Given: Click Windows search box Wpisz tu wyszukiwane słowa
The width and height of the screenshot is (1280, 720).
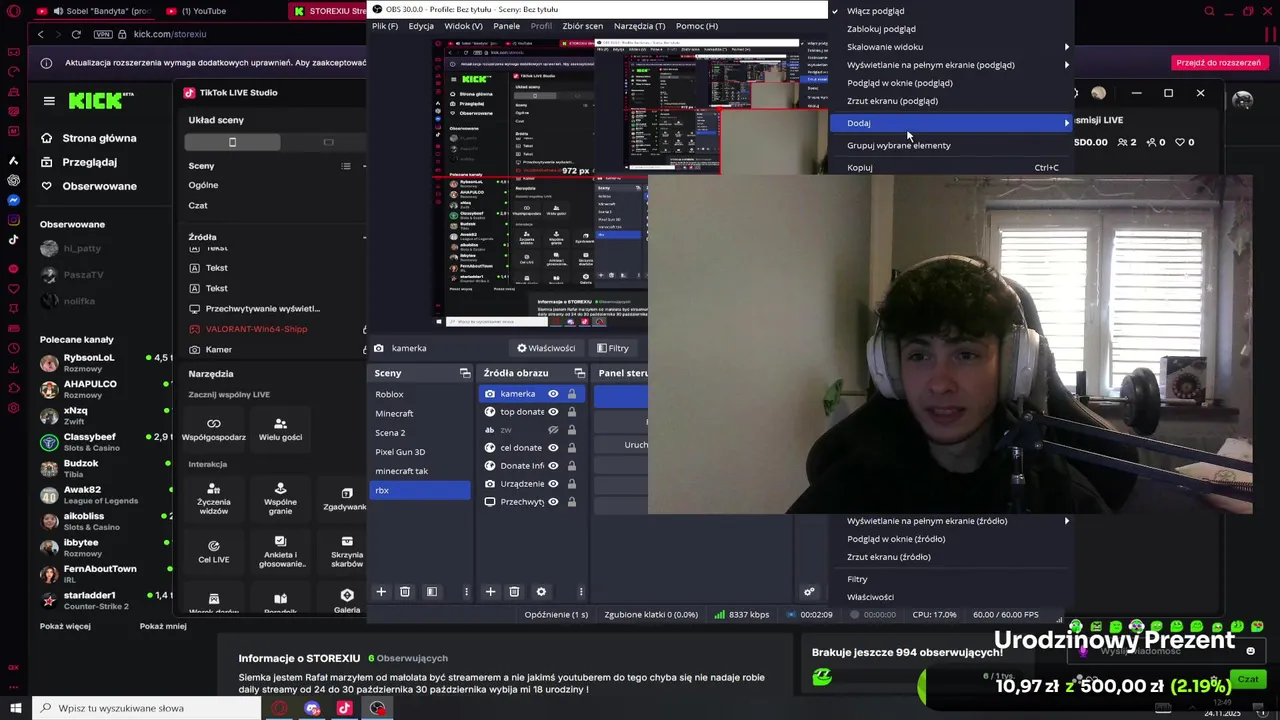Looking at the screenshot, I should (147, 708).
